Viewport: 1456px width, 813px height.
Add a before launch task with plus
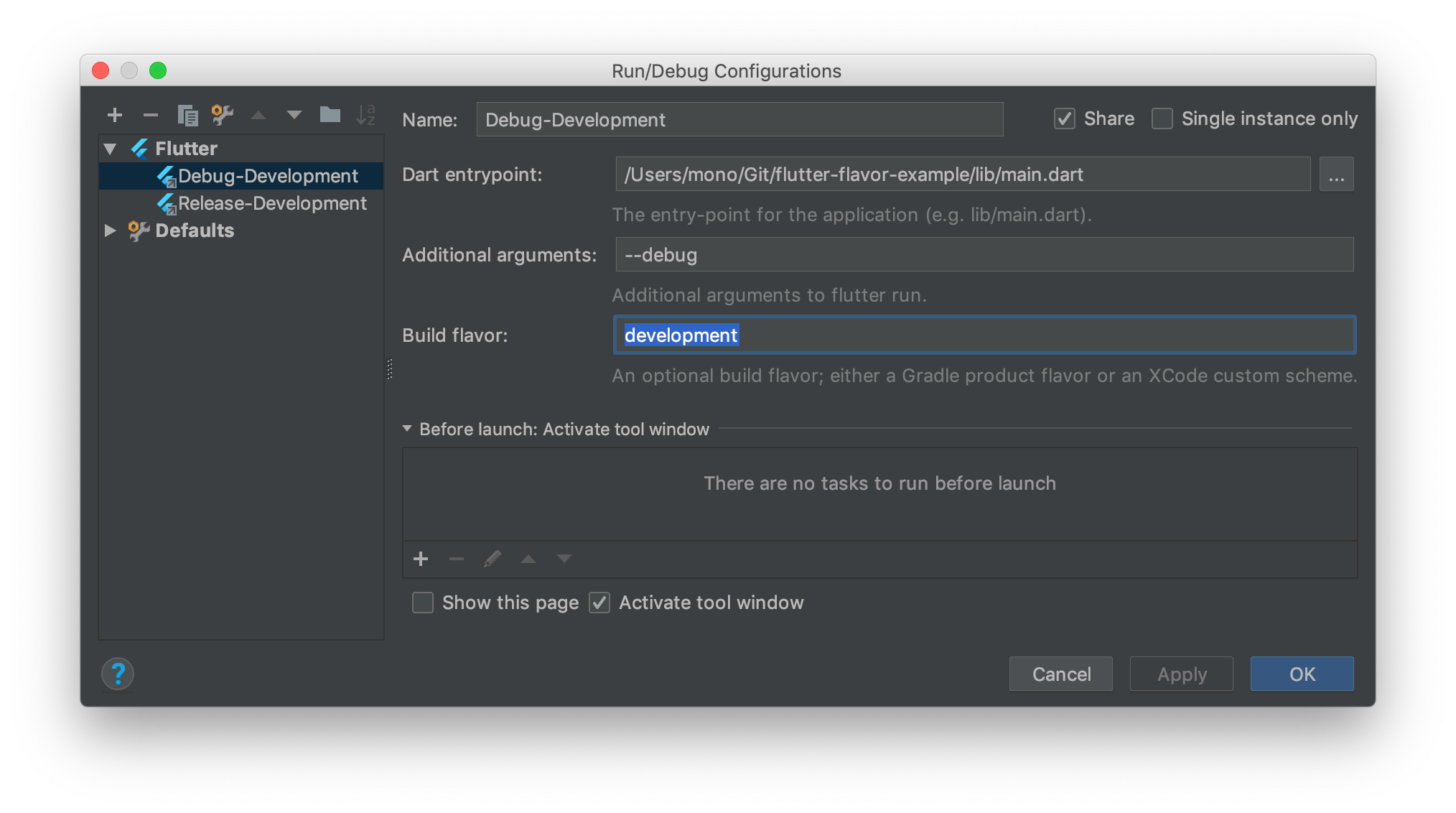[421, 559]
